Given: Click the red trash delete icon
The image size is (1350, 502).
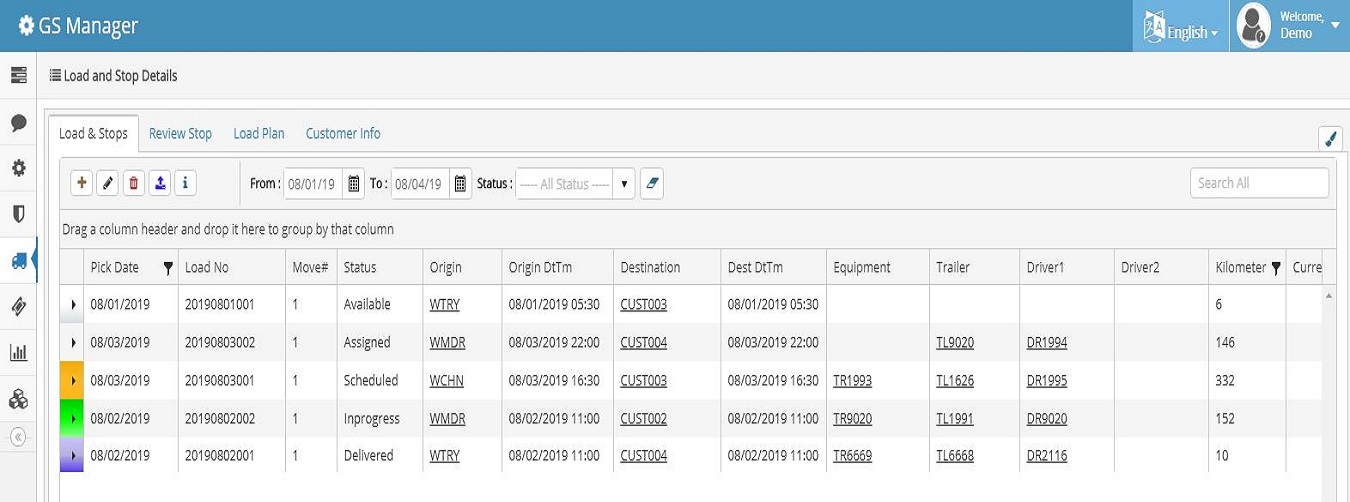Looking at the screenshot, I should (x=134, y=183).
